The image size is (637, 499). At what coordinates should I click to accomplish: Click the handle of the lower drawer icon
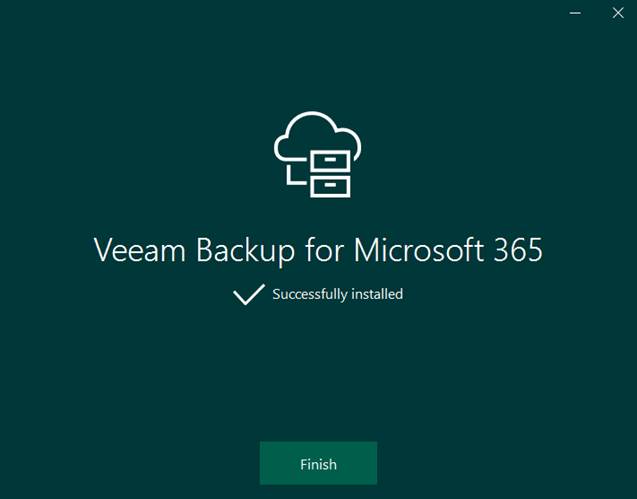tap(330, 185)
